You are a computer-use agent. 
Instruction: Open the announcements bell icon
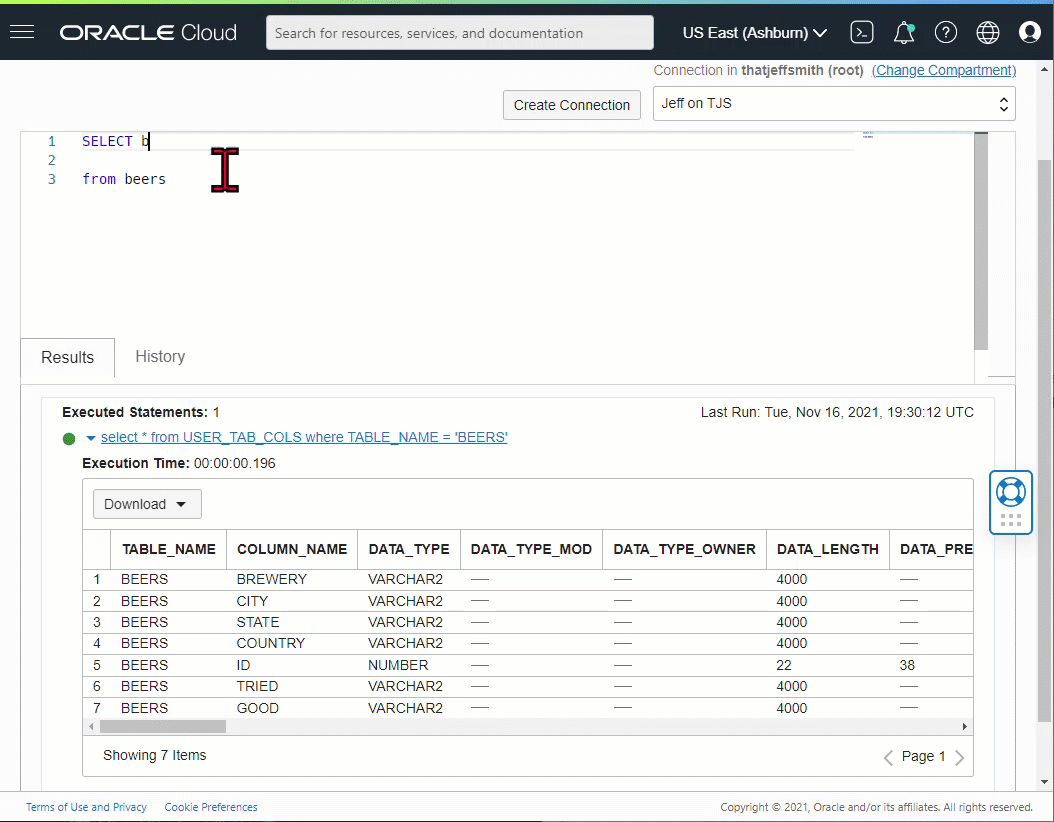[904, 32]
